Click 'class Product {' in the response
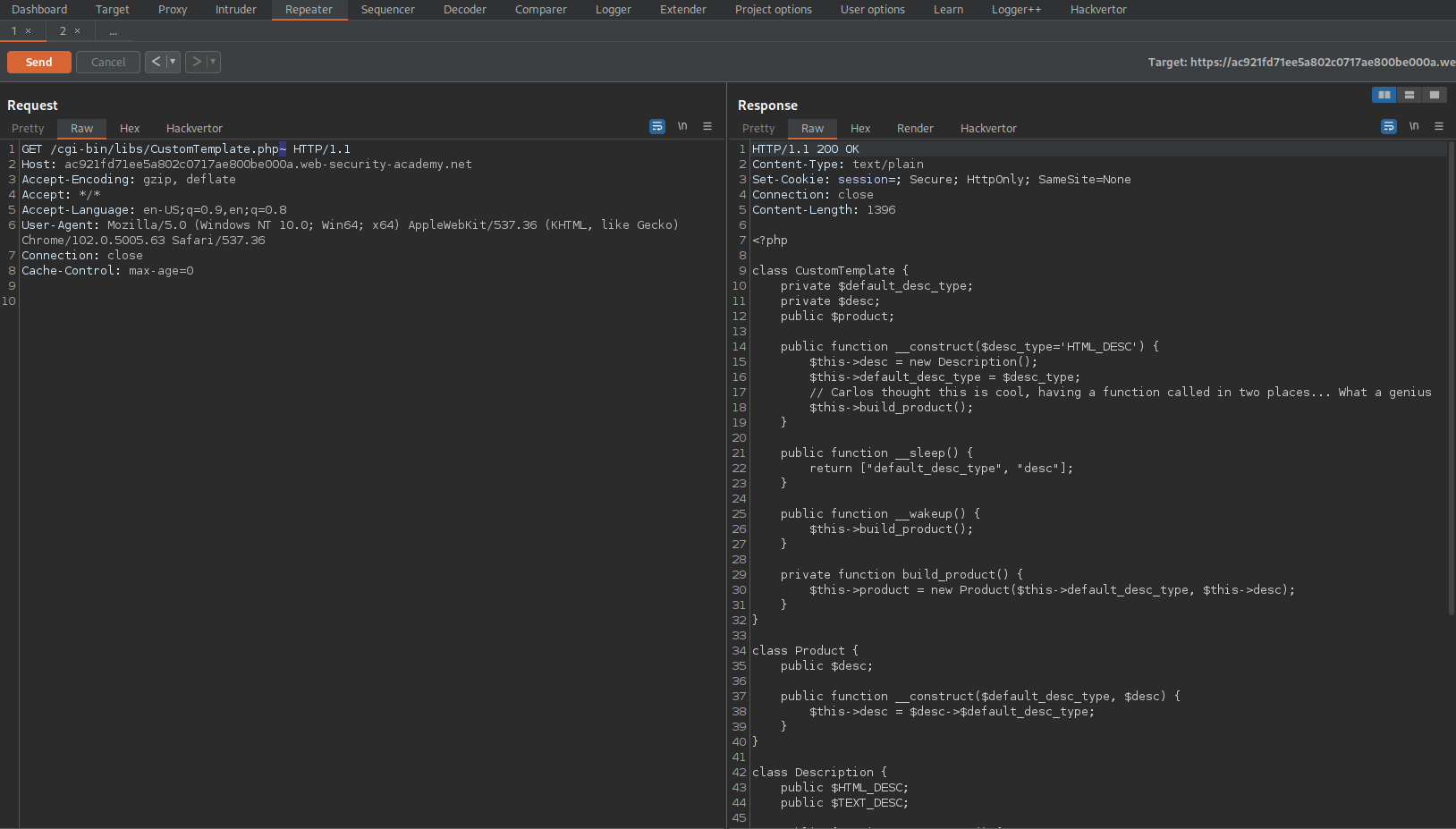1456x829 pixels. click(806, 651)
